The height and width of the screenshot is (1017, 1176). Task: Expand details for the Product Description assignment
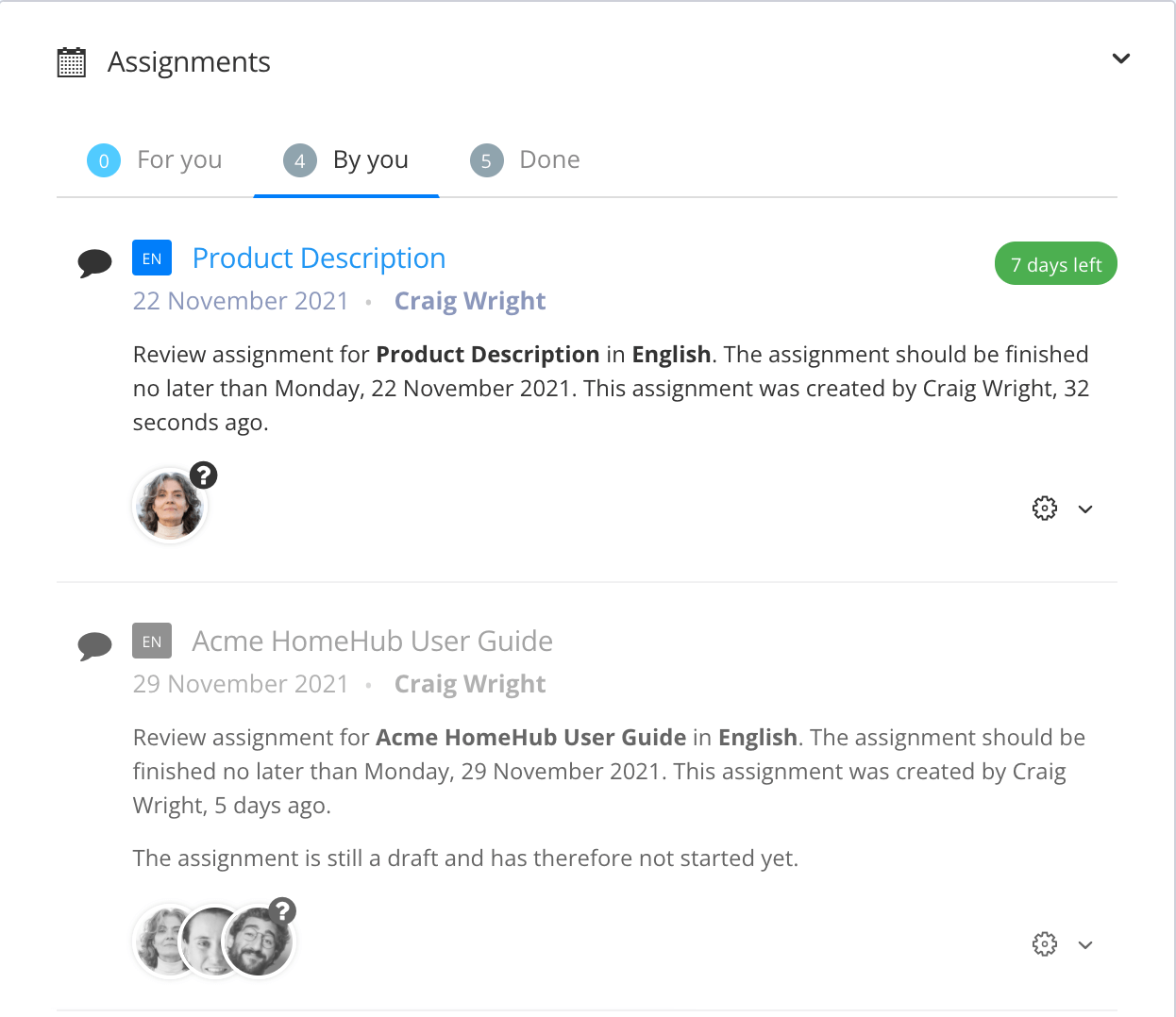coord(1085,508)
